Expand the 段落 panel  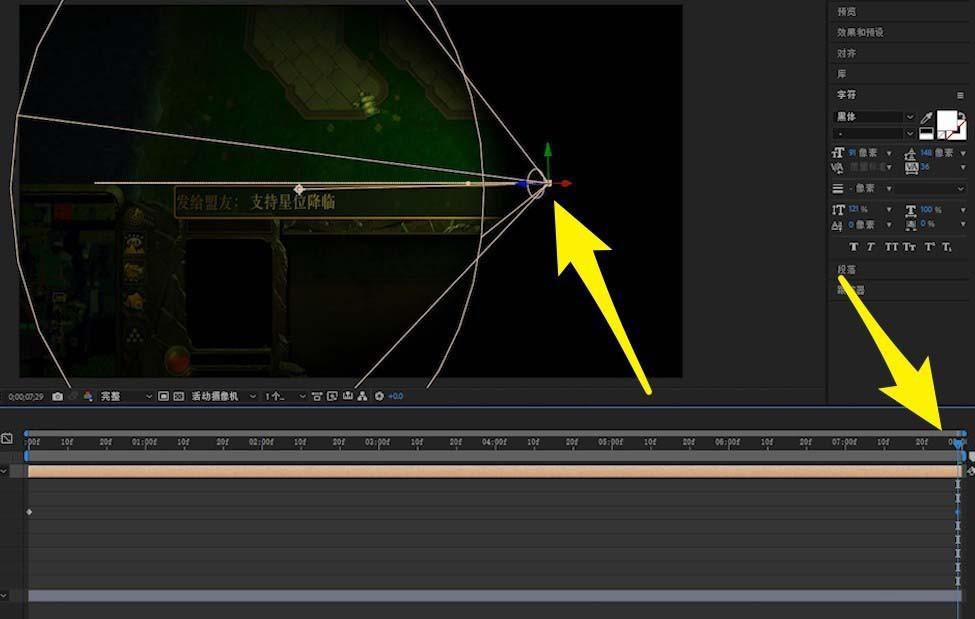[x=846, y=270]
